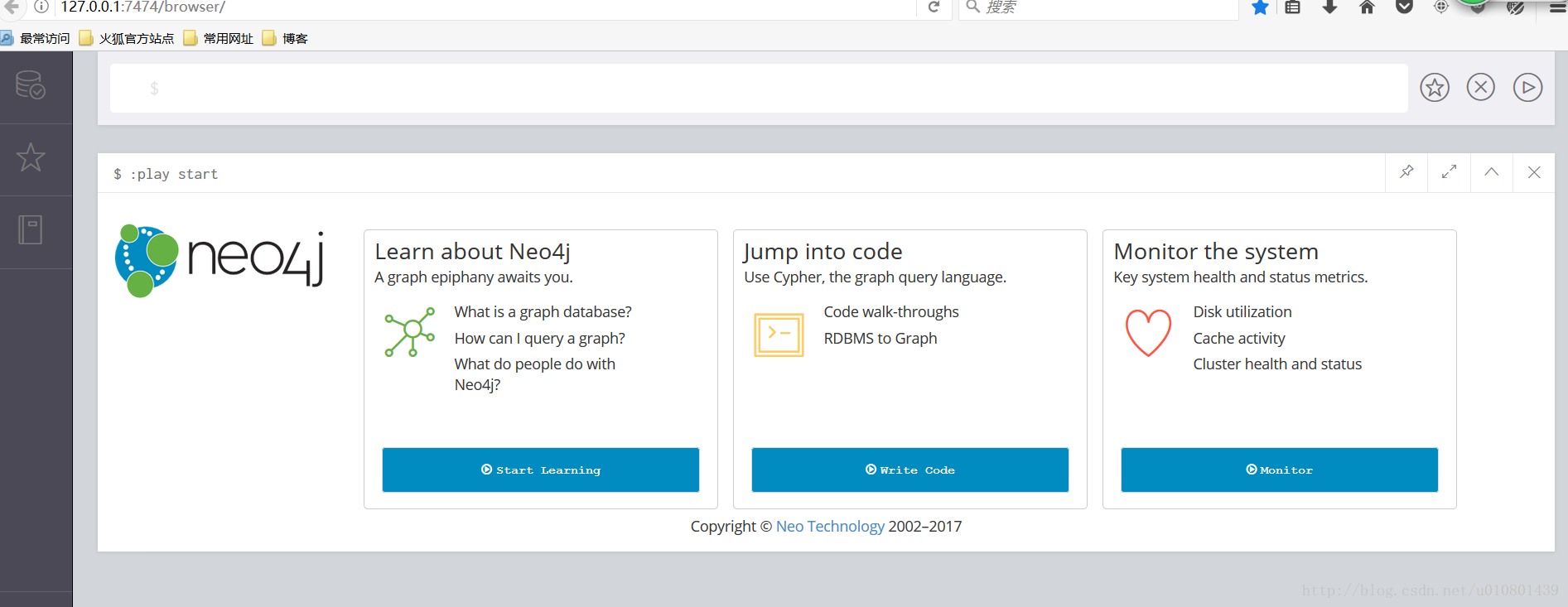This screenshot has height=607, width=1568.
Task: Click 'RDBMS to Graph' text
Action: [x=880, y=338]
